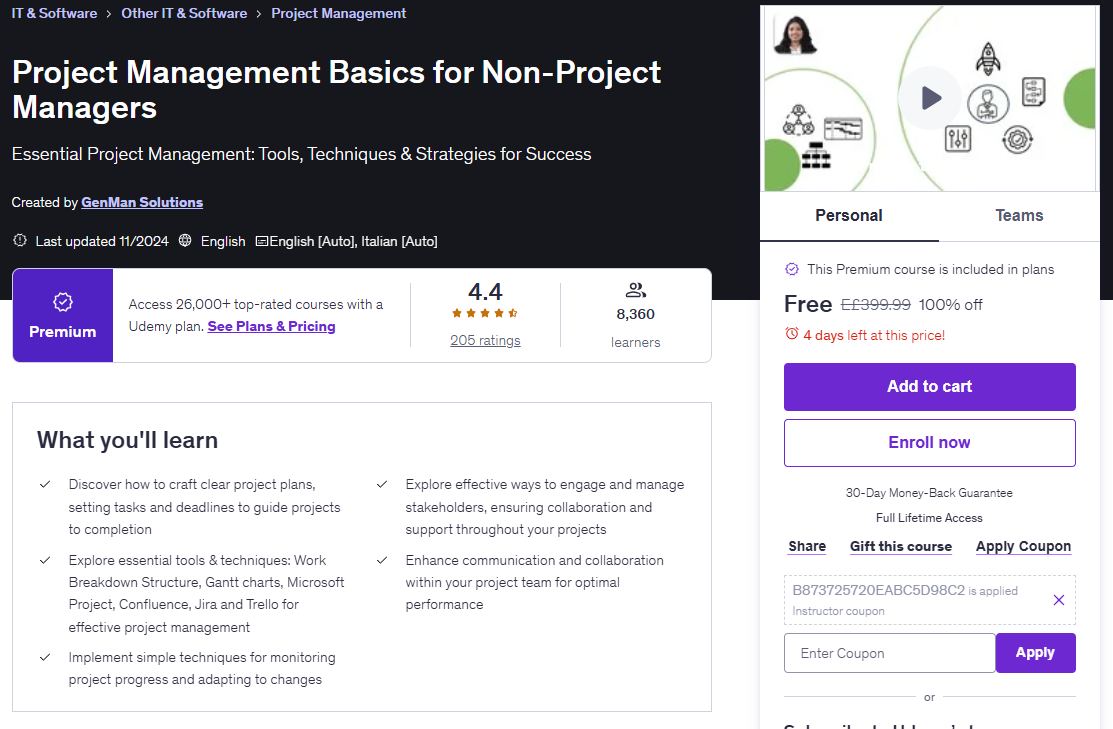Click Gift this course
Screen dimensions: 1113x729
[901, 547]
